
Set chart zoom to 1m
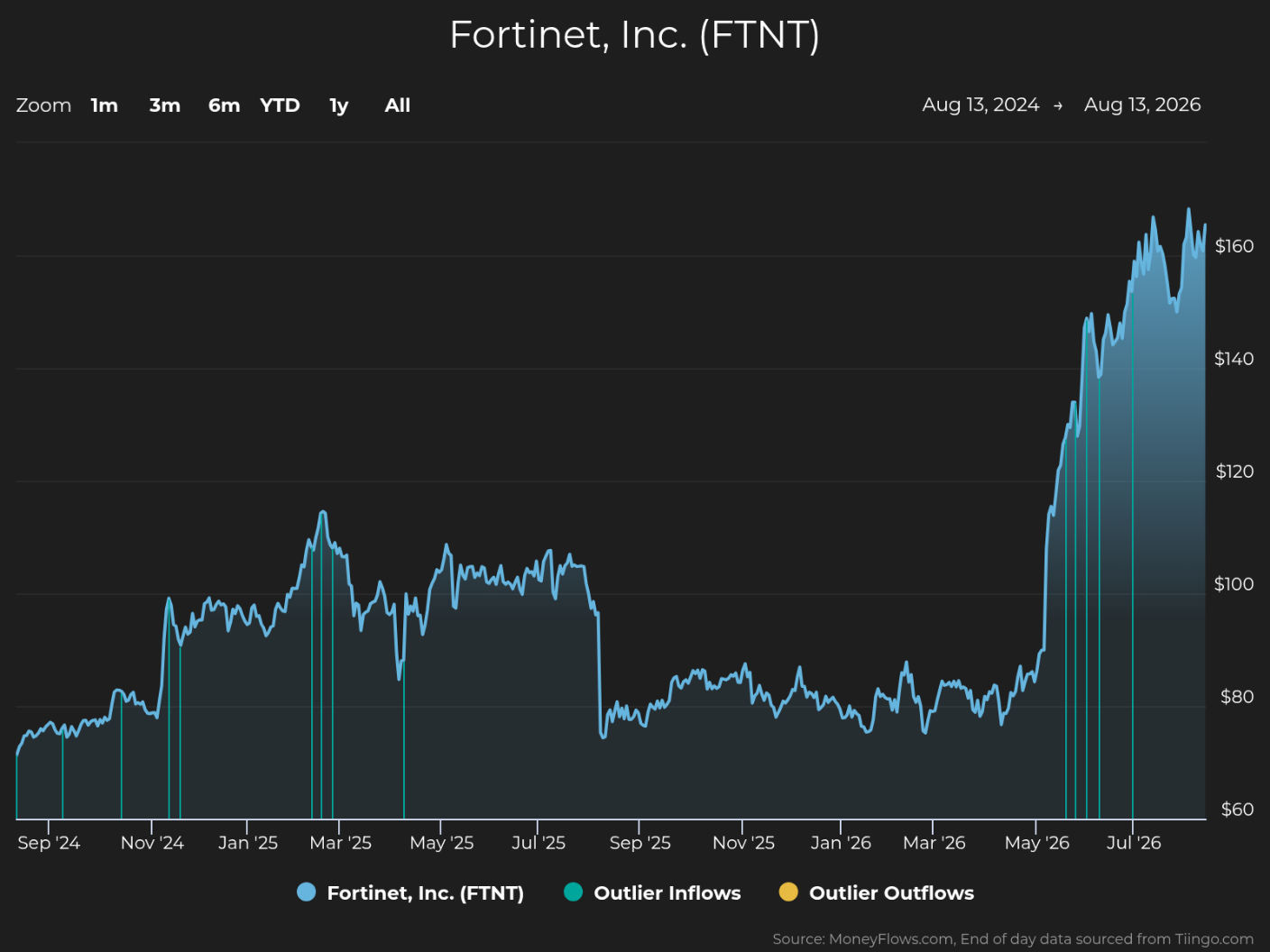coord(105,105)
